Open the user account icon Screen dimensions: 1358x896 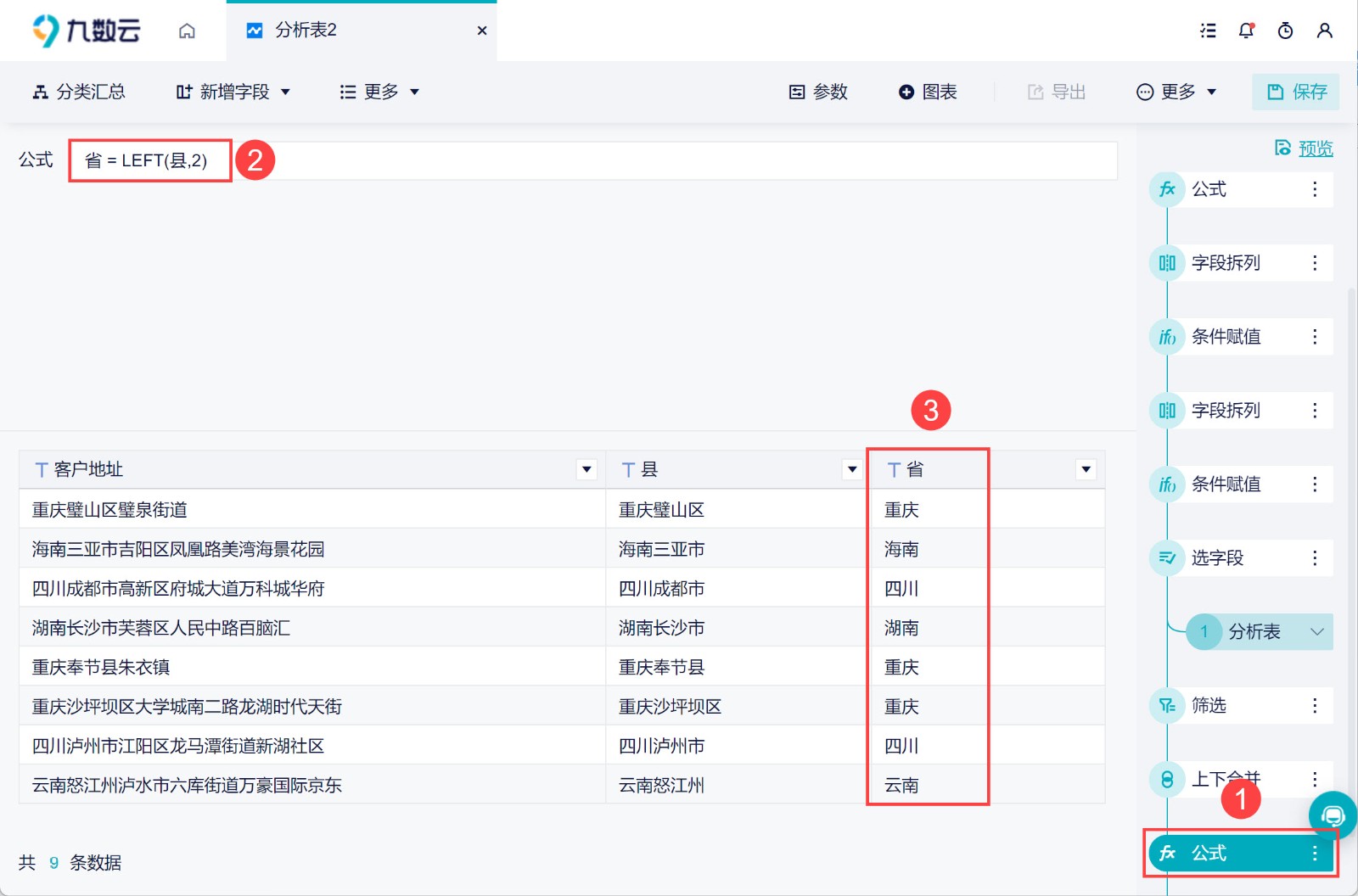[x=1324, y=31]
